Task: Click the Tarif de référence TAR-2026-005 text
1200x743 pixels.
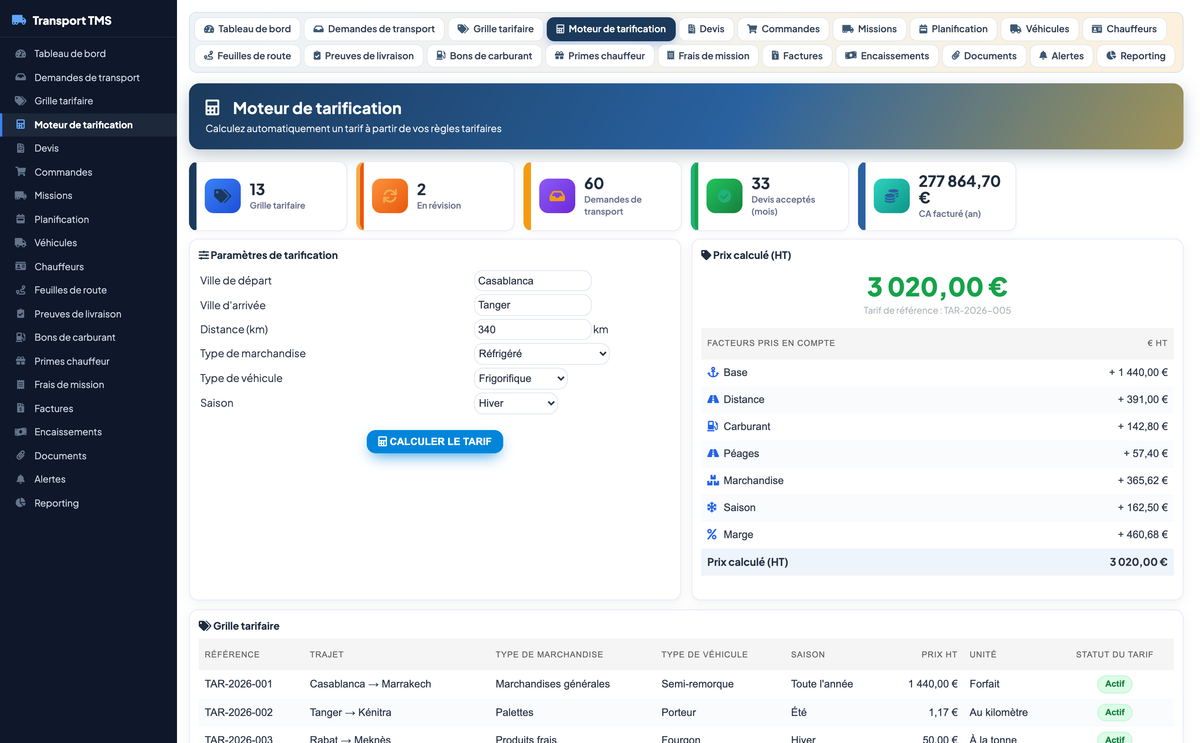Action: coord(937,311)
